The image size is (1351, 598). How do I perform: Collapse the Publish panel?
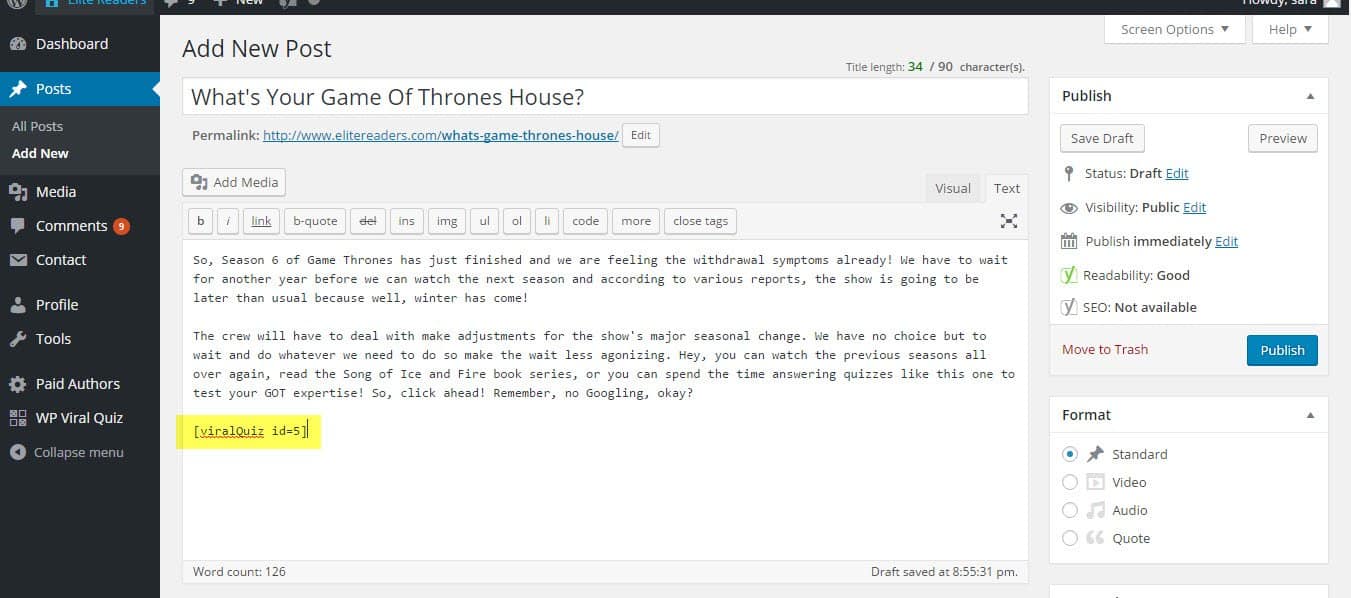pos(1310,96)
